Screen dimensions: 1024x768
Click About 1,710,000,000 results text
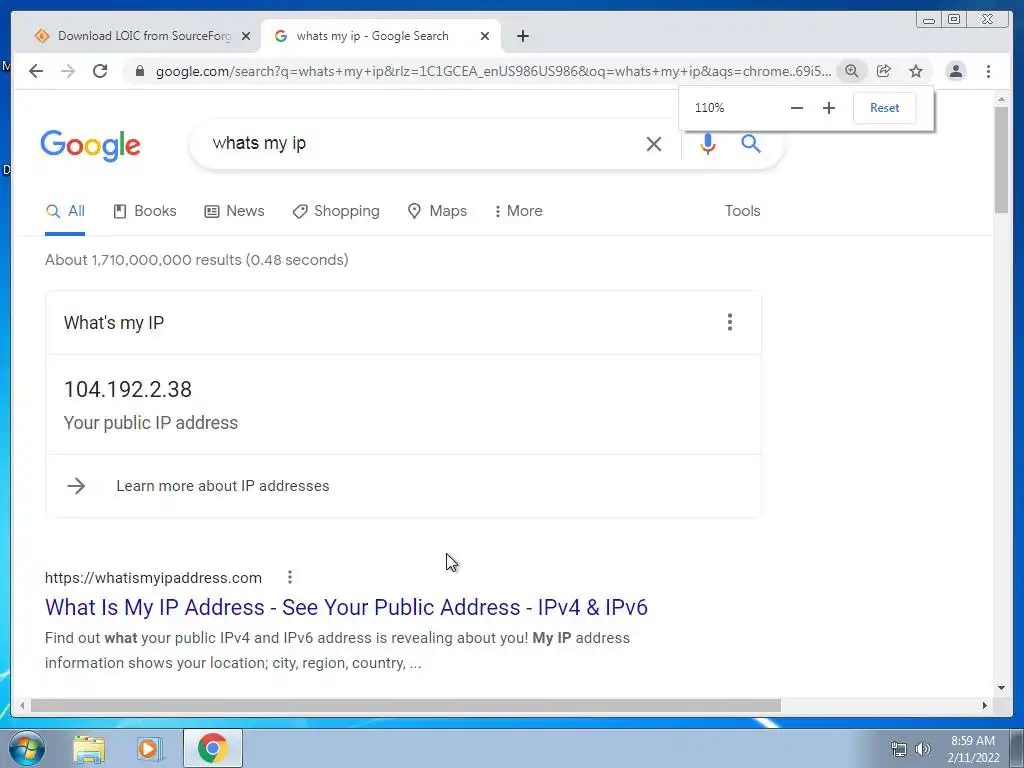[197, 260]
